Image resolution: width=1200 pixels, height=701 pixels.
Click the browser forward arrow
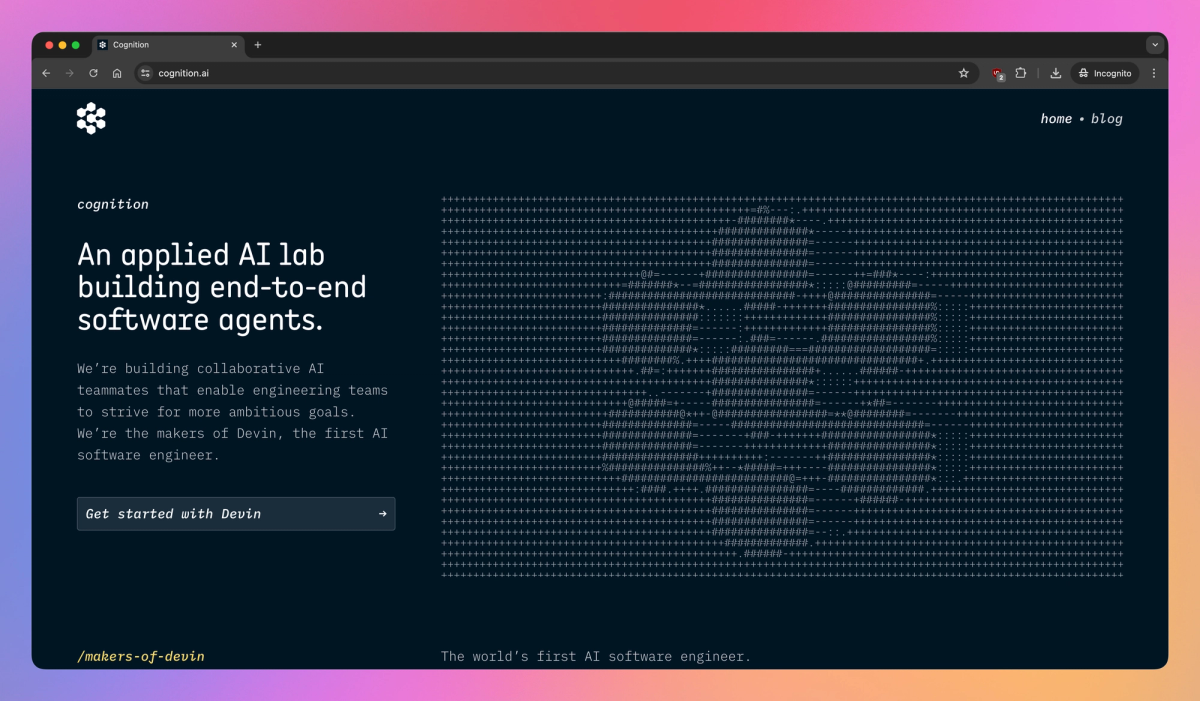tap(69, 73)
